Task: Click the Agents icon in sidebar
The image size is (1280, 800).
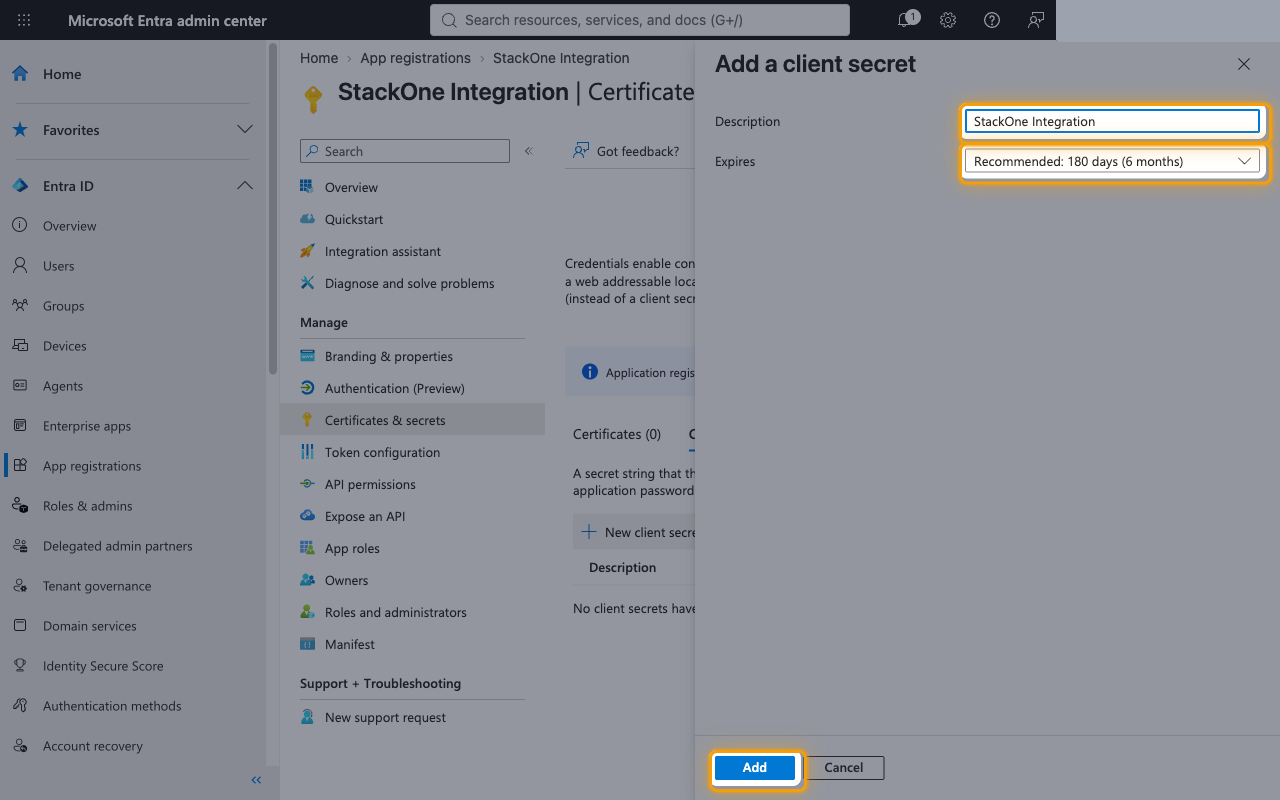Action: [20, 386]
